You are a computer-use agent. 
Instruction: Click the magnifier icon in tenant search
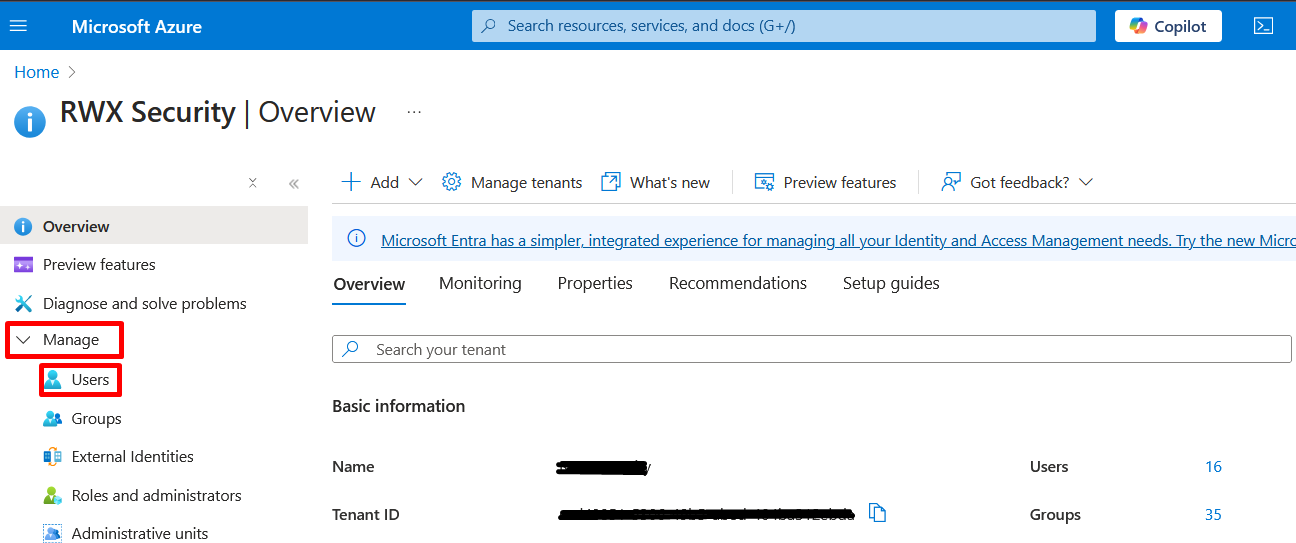pyautogui.click(x=350, y=349)
